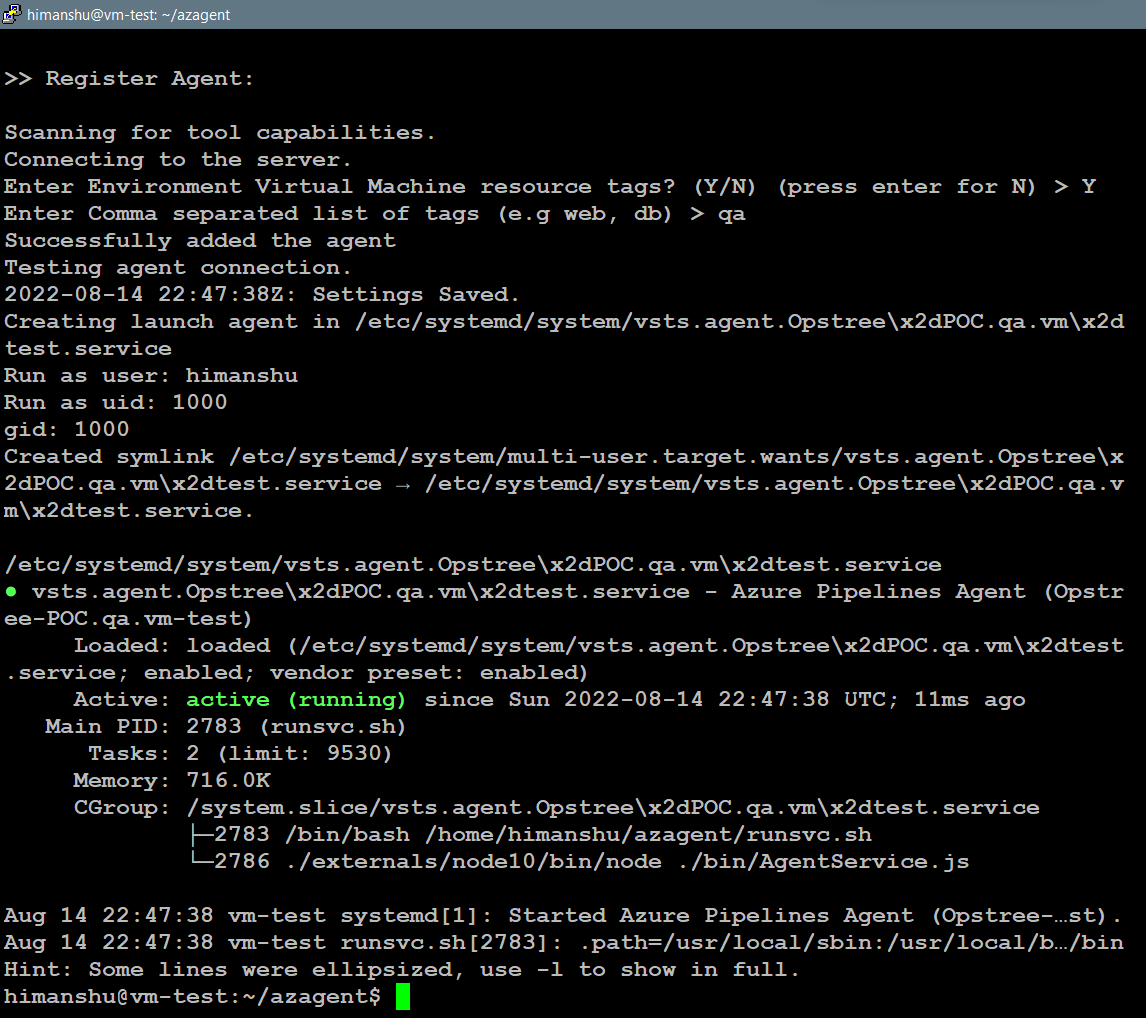Image resolution: width=1146 pixels, height=1018 pixels.
Task: Click the '>> Register Agent:' heading line
Action: pos(129,78)
